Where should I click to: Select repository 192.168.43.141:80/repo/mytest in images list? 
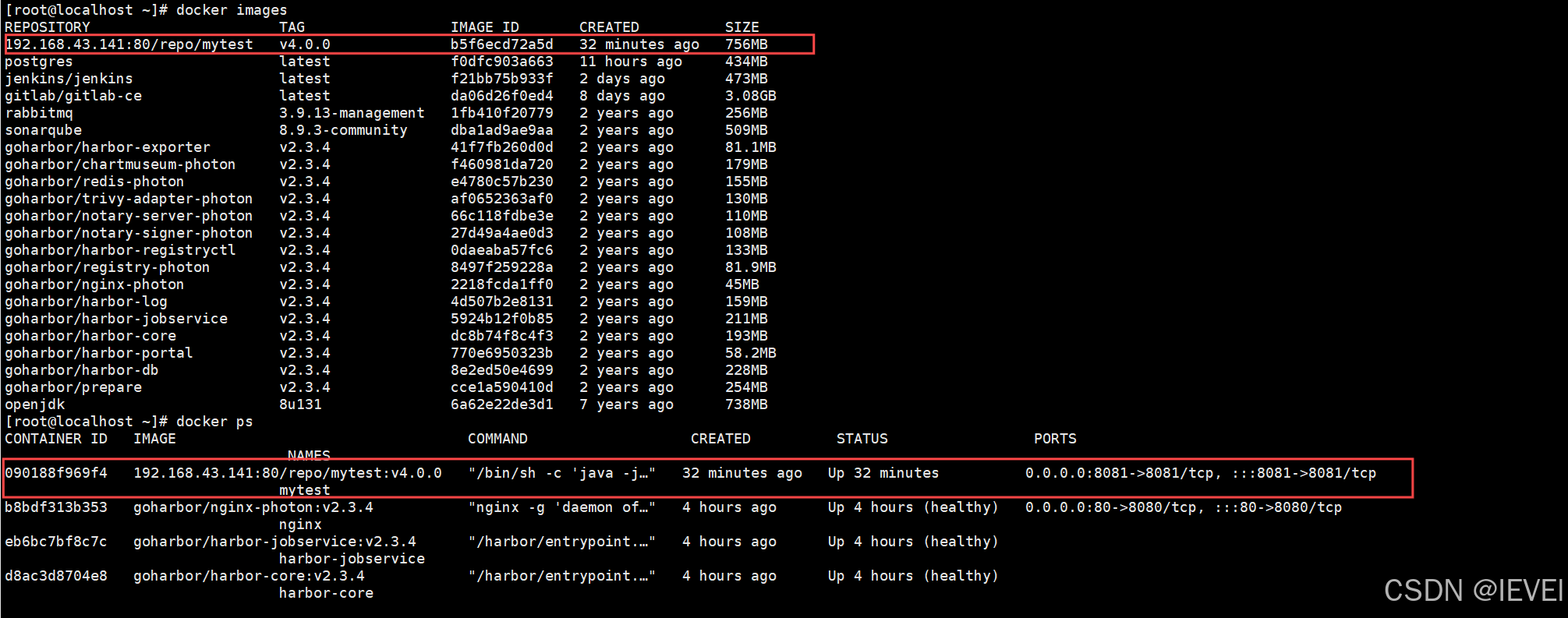point(129,44)
